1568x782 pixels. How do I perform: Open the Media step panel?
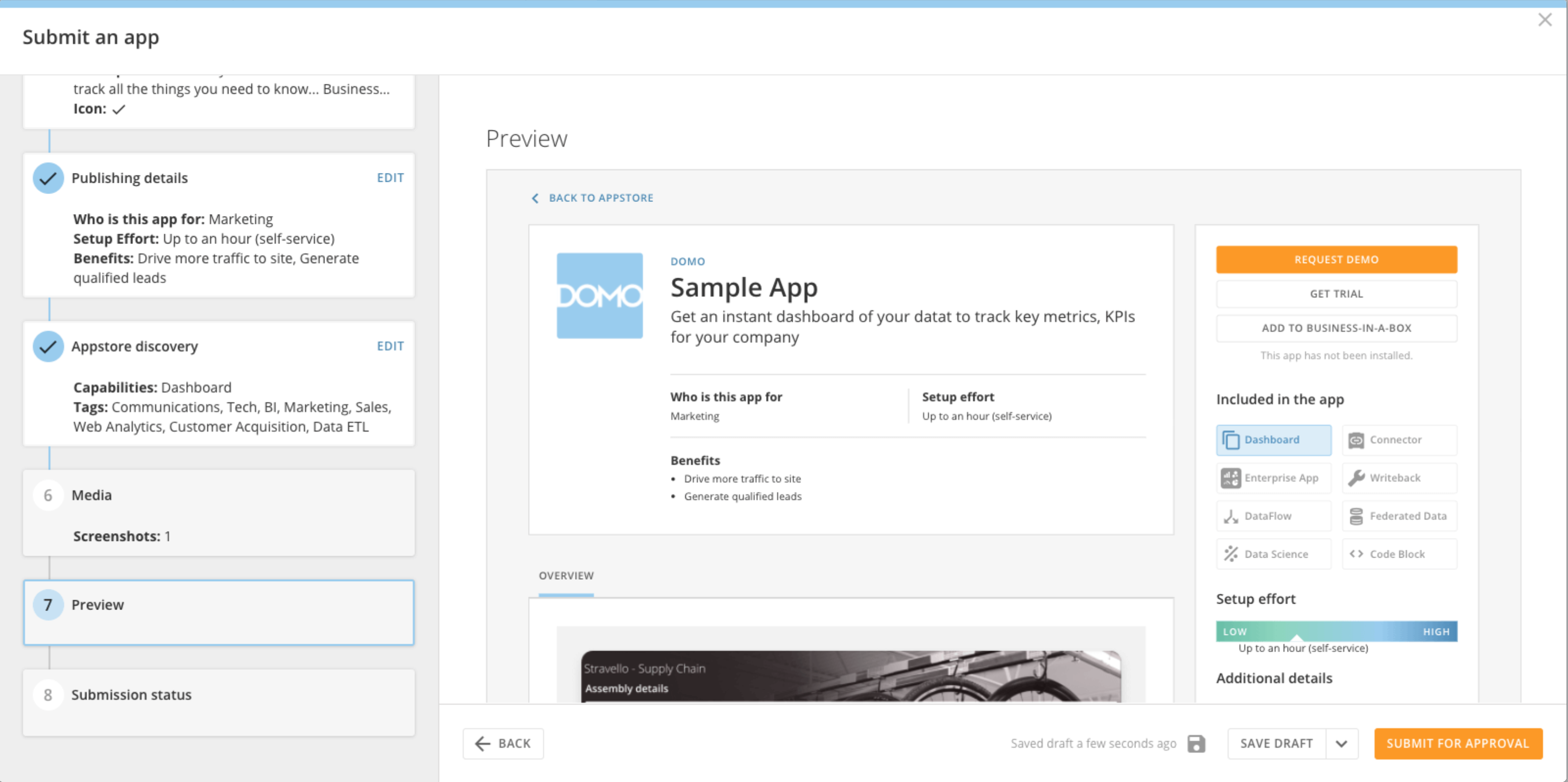tap(218, 513)
